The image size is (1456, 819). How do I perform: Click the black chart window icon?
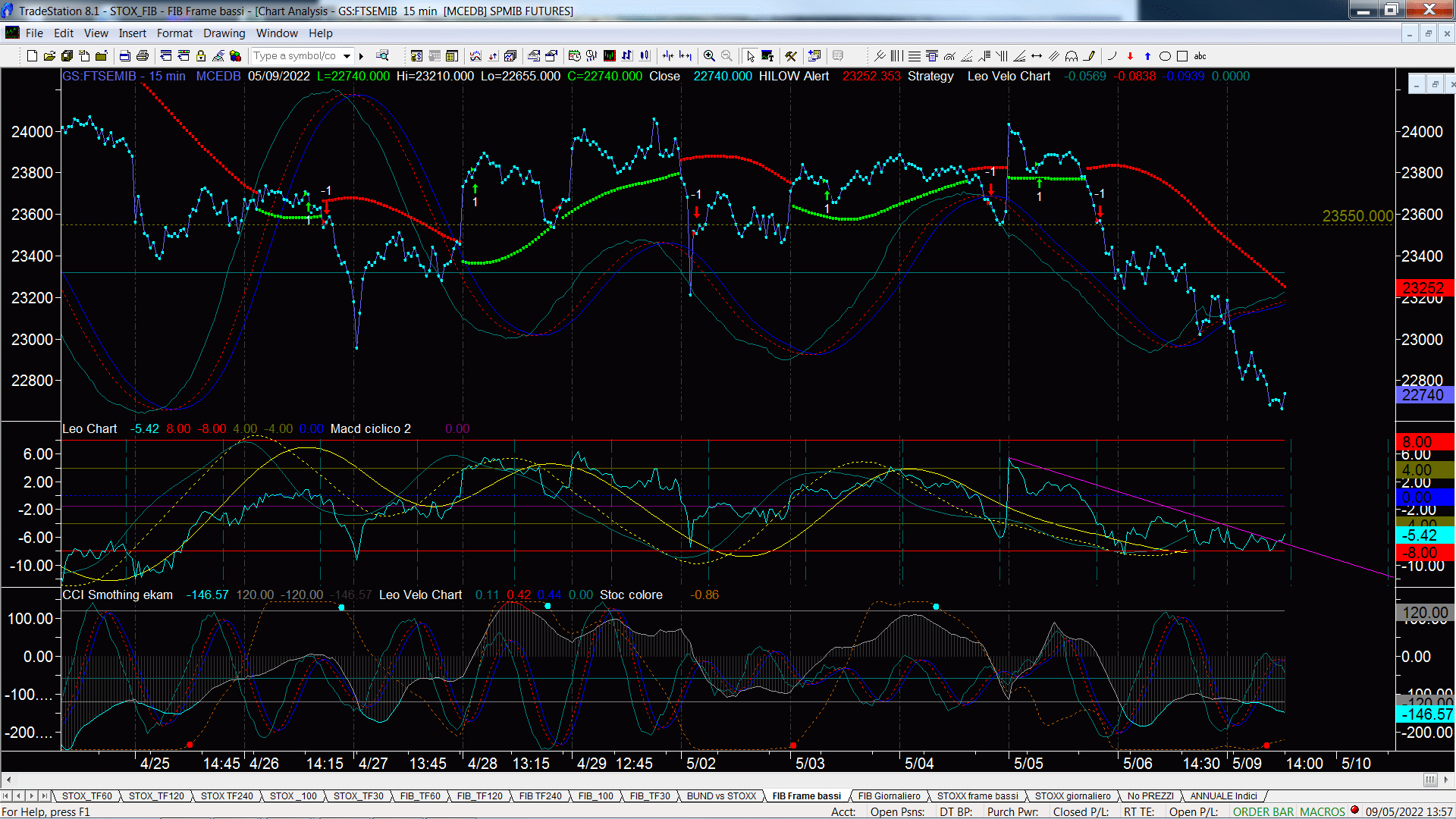click(x=609, y=56)
